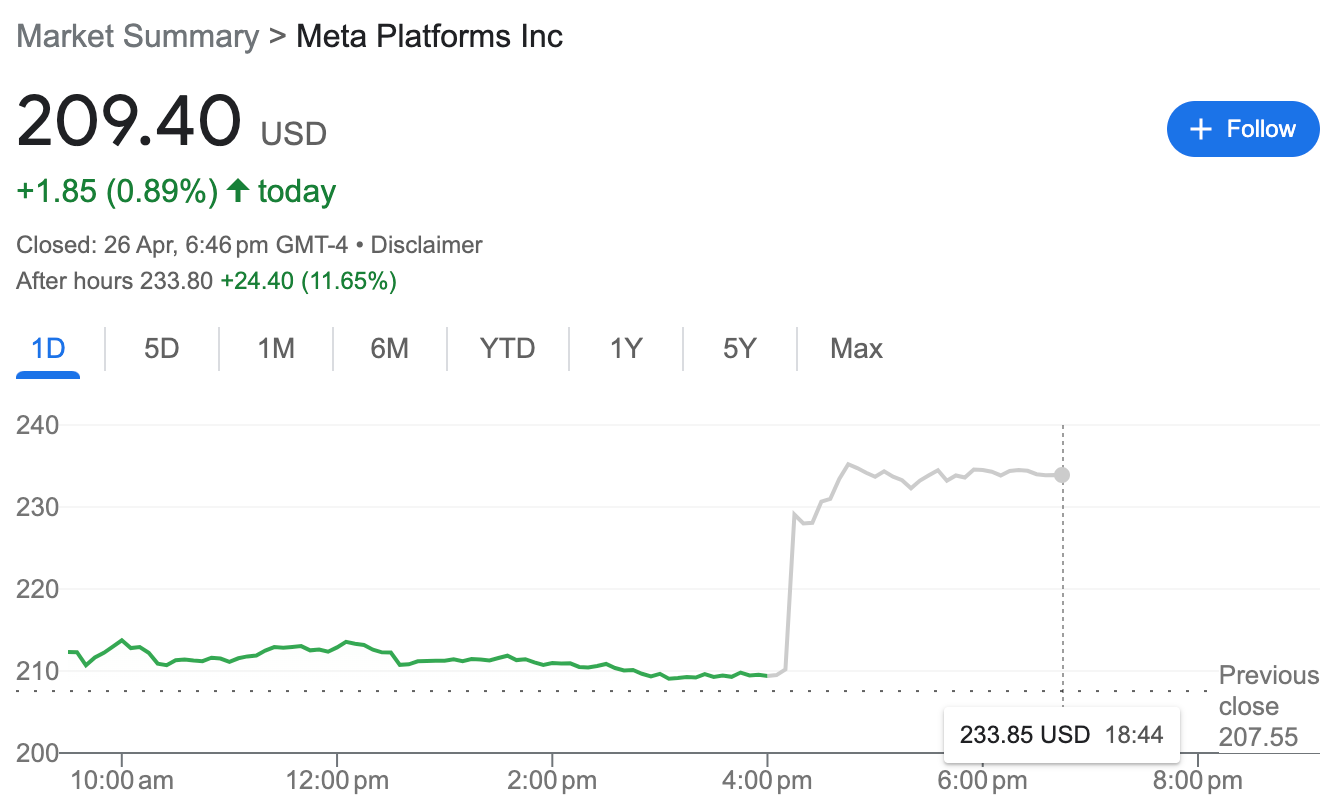The height and width of the screenshot is (804, 1344).
Task: Click the green up arrow icon
Action: (237, 190)
